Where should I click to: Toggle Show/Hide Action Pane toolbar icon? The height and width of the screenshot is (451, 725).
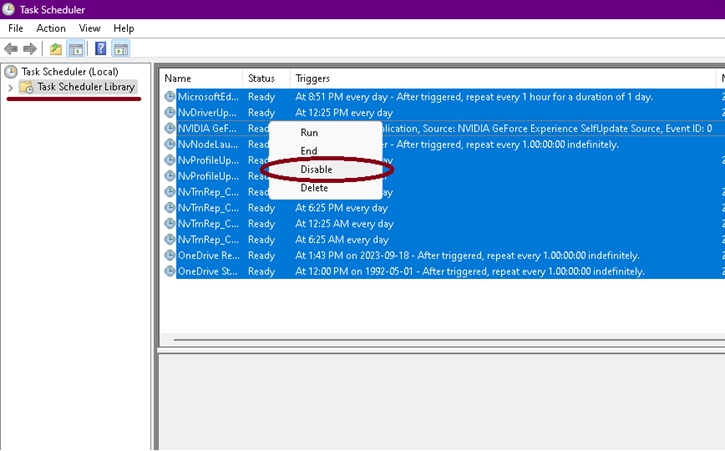click(120, 49)
